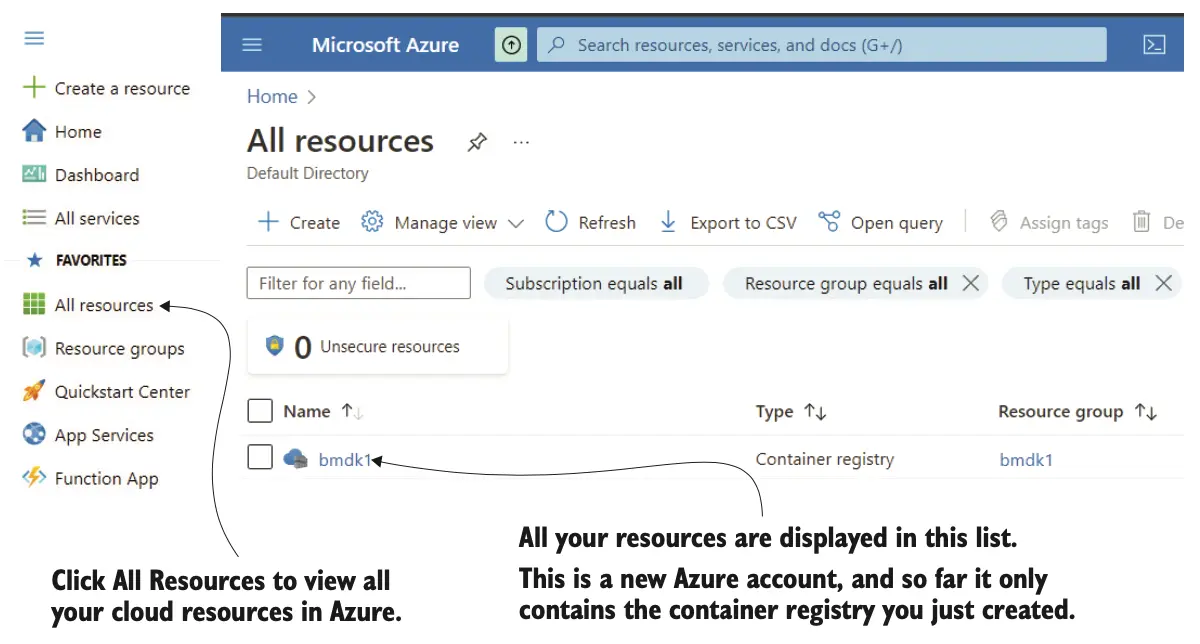Export the list to CSV
1200x644 pixels.
[728, 222]
